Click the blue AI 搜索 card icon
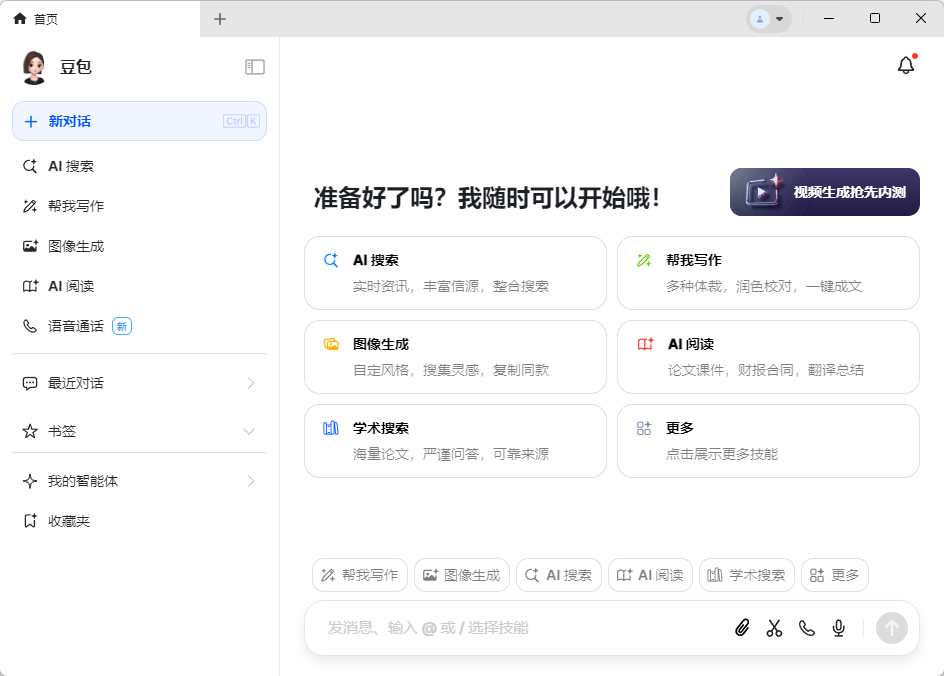This screenshot has height=676, width=944. coord(331,260)
